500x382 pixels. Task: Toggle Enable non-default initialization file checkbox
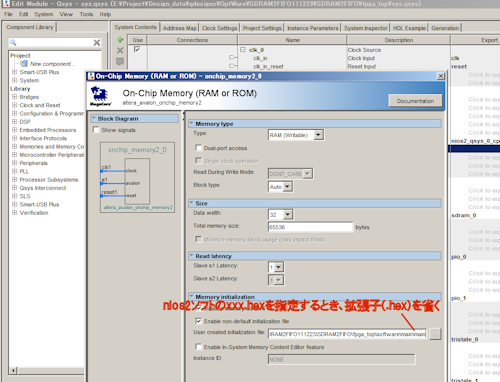pyautogui.click(x=198, y=321)
